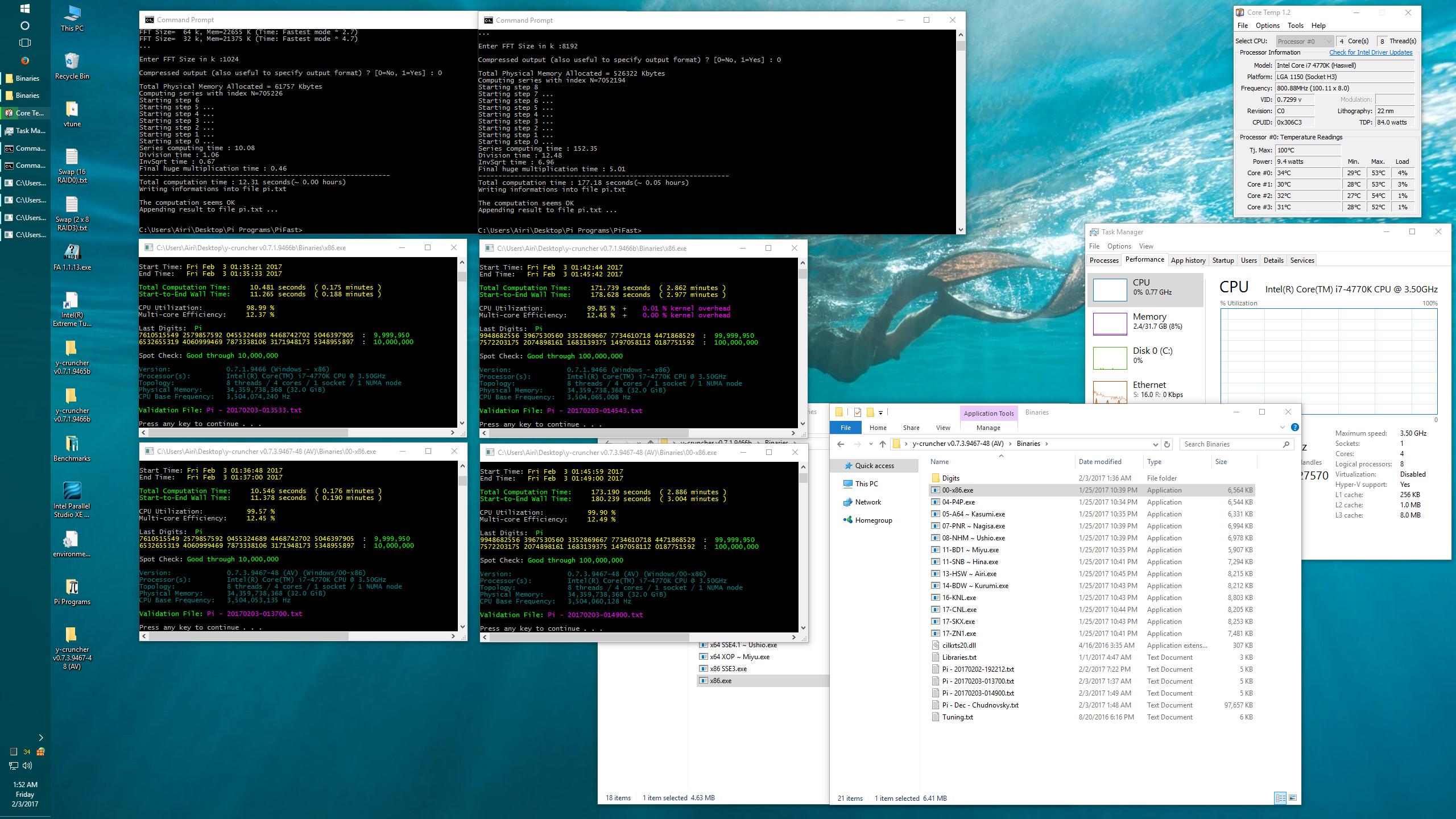Open the Task Manager View menu

click(x=1145, y=246)
